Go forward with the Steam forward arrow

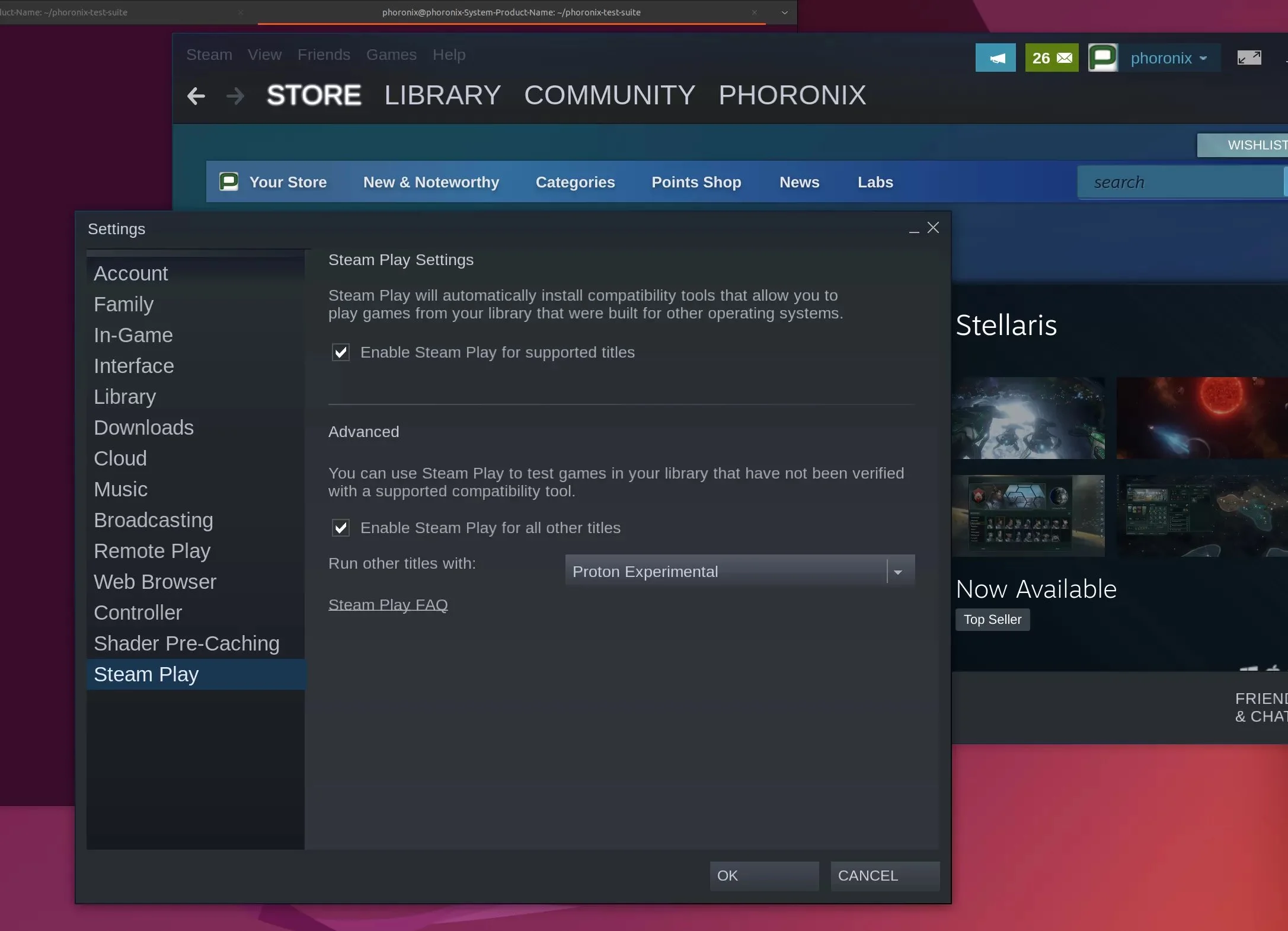coord(235,95)
